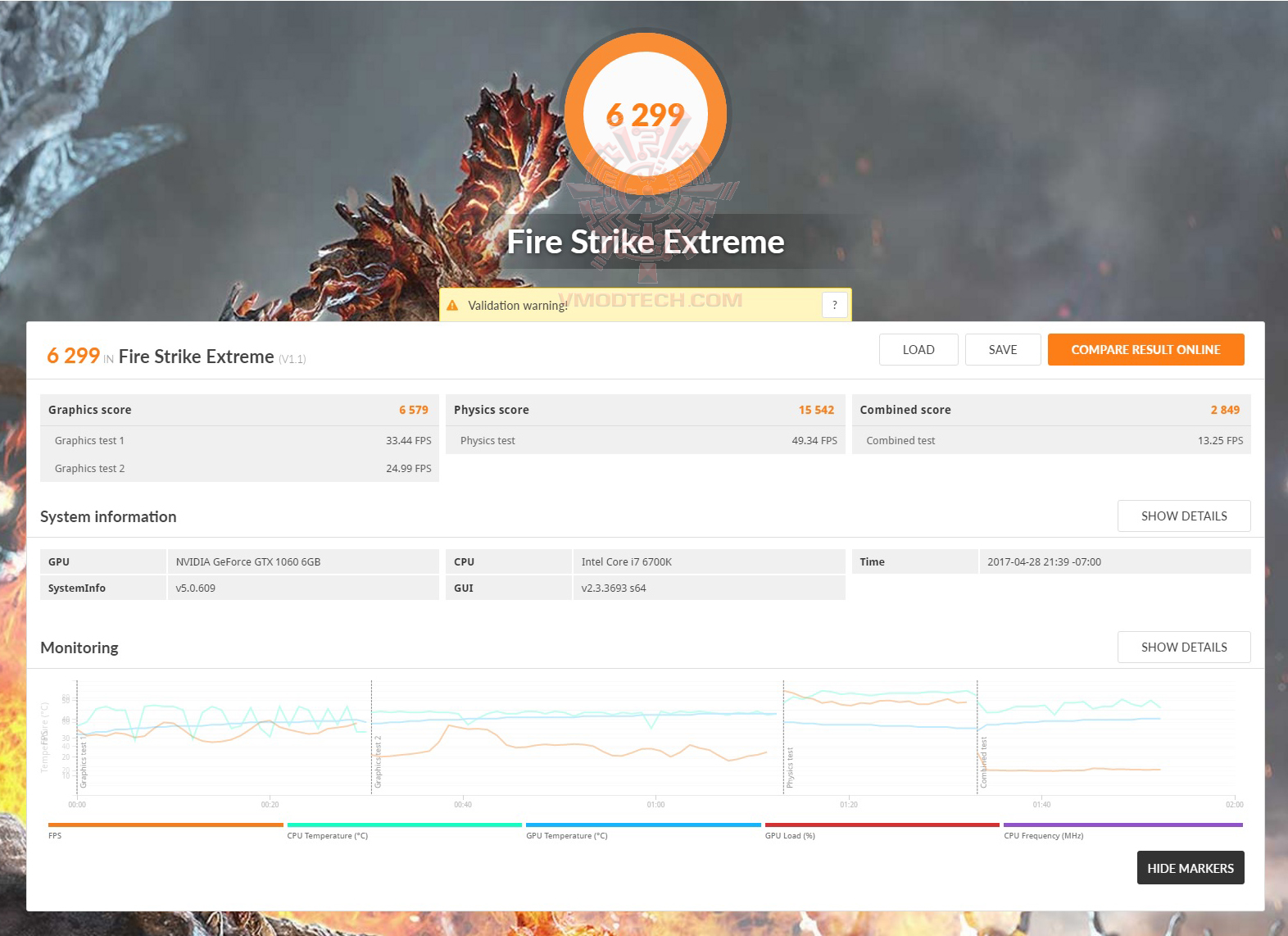Click the Physics score value 15 542
1288x936 pixels.
tap(816, 410)
